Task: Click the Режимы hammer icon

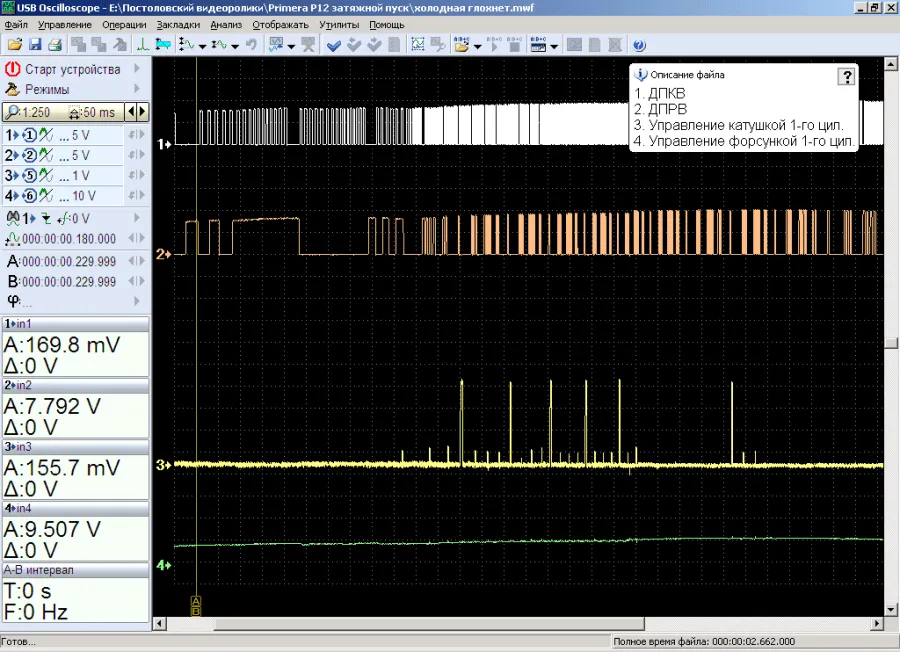Action: coord(12,89)
